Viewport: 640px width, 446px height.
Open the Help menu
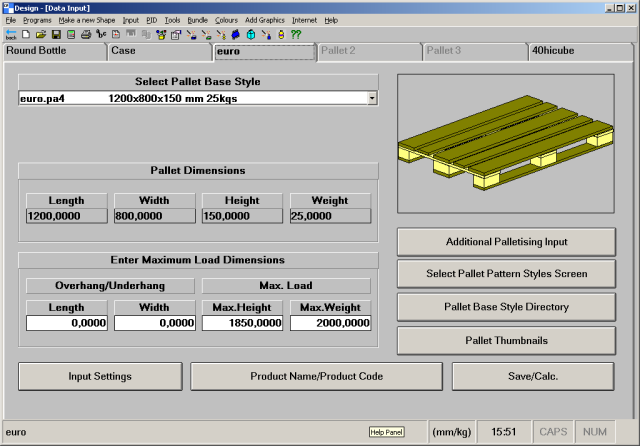coord(331,20)
